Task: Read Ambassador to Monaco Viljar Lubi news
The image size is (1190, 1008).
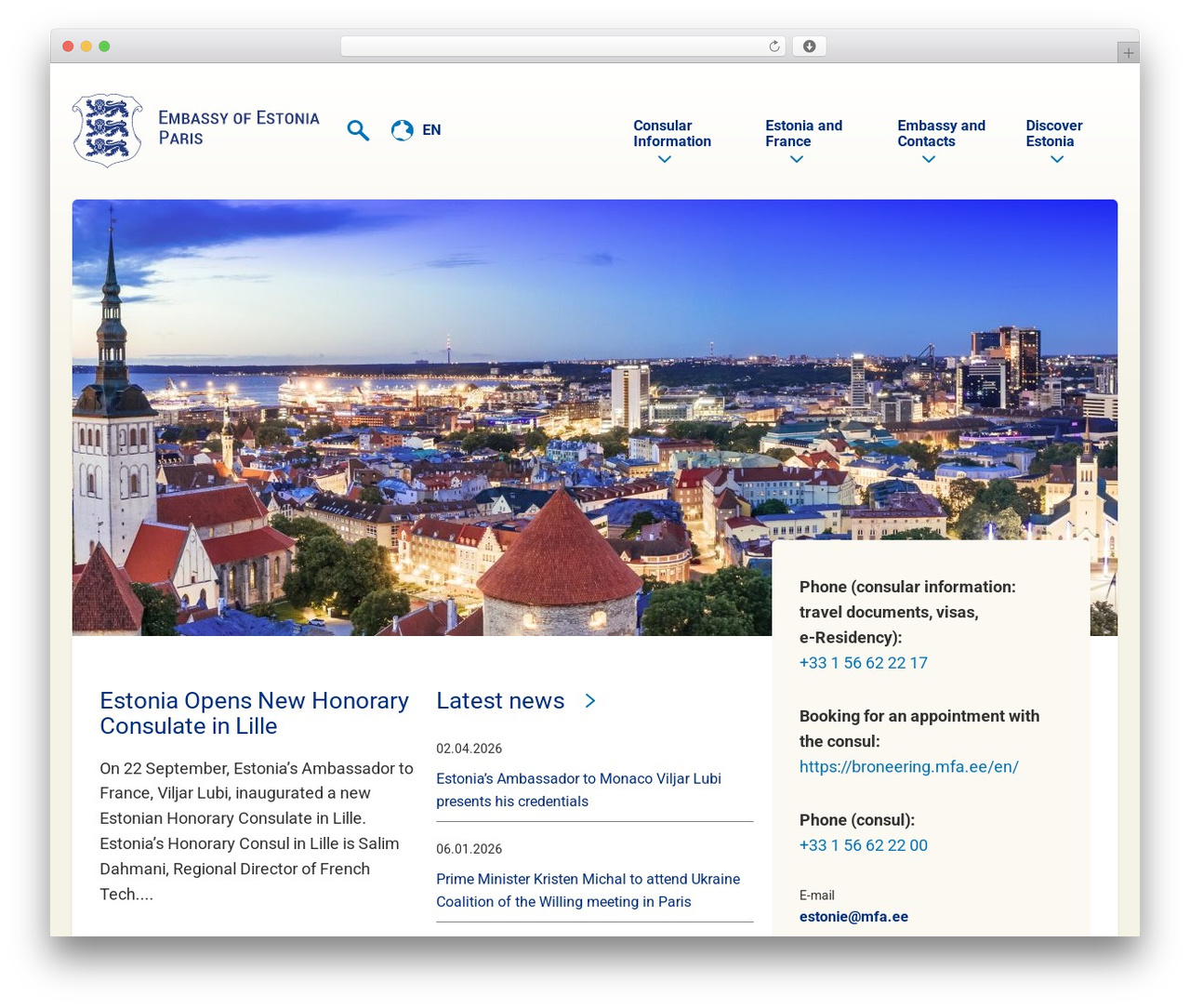Action: 578,789
